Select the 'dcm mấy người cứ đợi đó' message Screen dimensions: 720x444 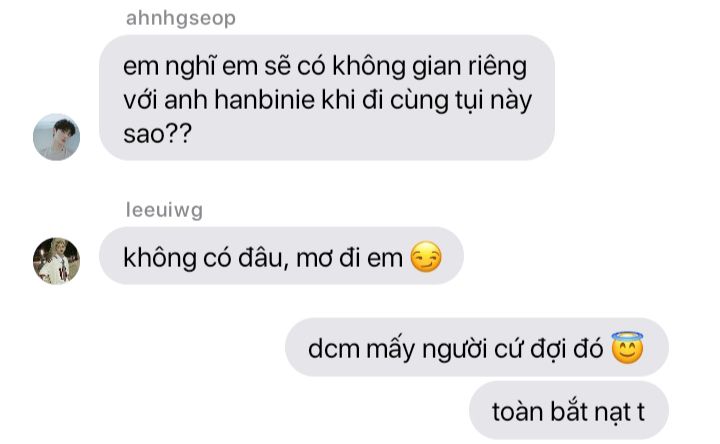tap(477, 347)
